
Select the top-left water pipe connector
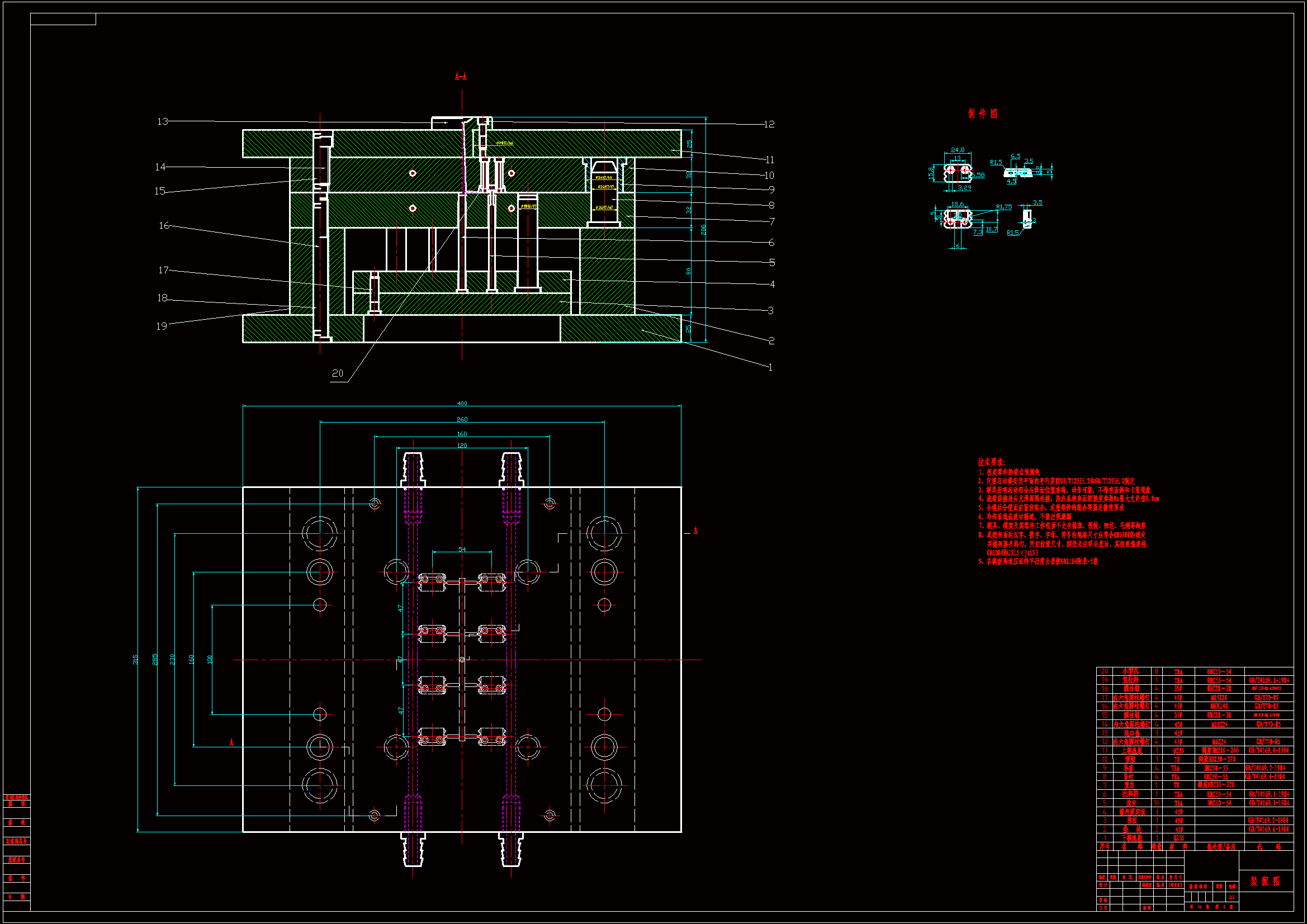pyautogui.click(x=413, y=469)
